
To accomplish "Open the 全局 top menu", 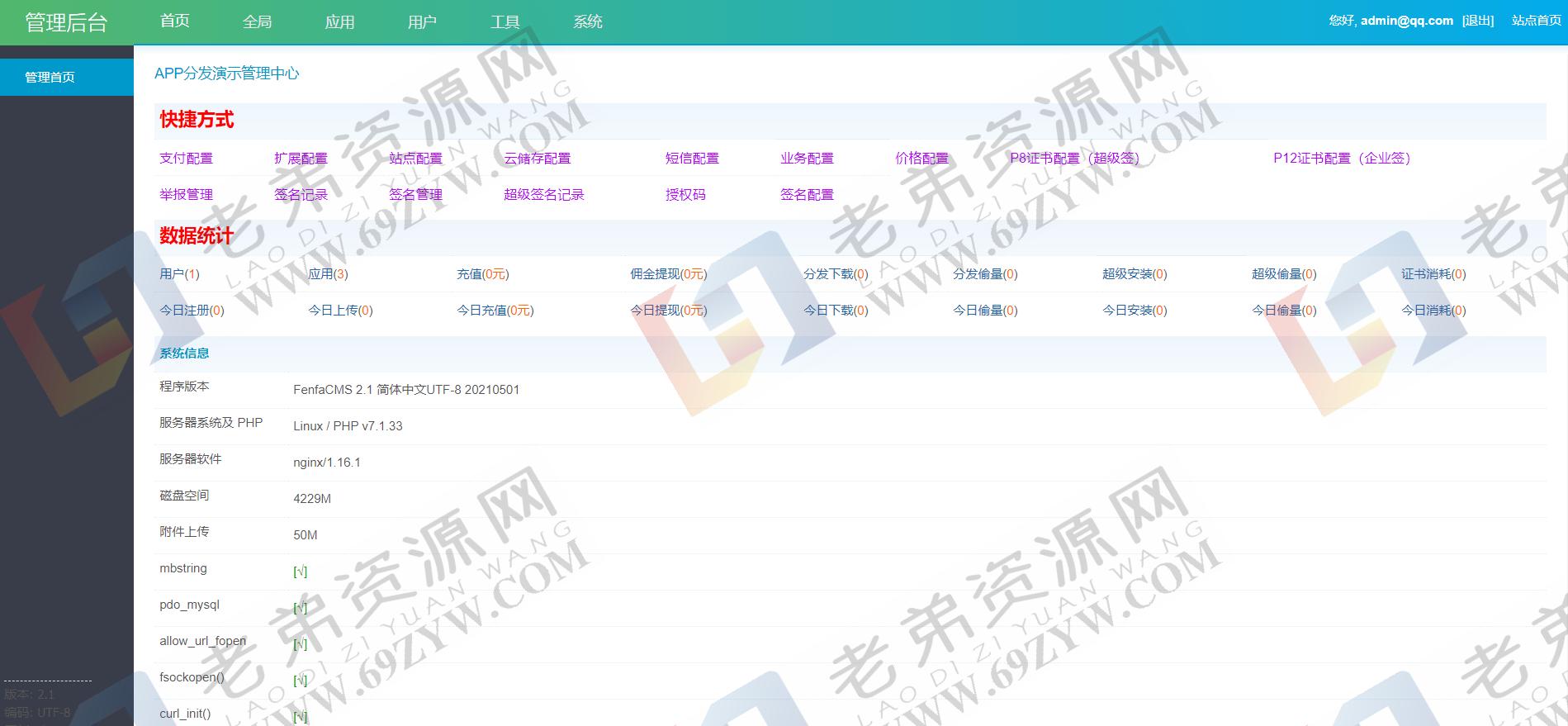I will click(258, 21).
